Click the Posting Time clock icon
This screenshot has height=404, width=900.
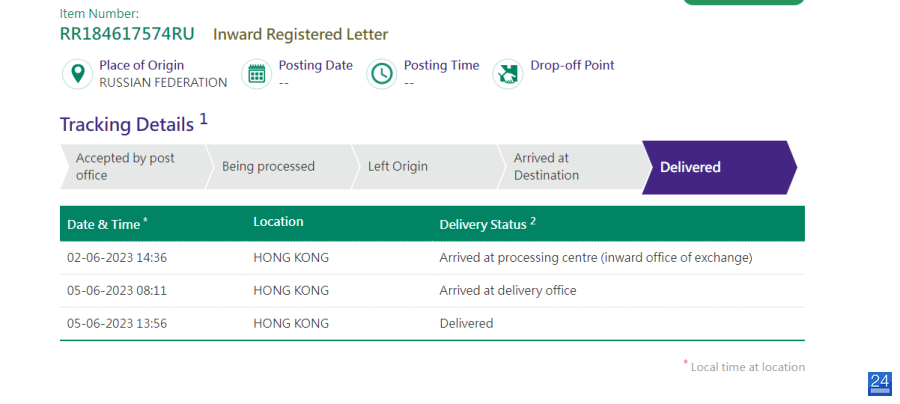(x=382, y=74)
